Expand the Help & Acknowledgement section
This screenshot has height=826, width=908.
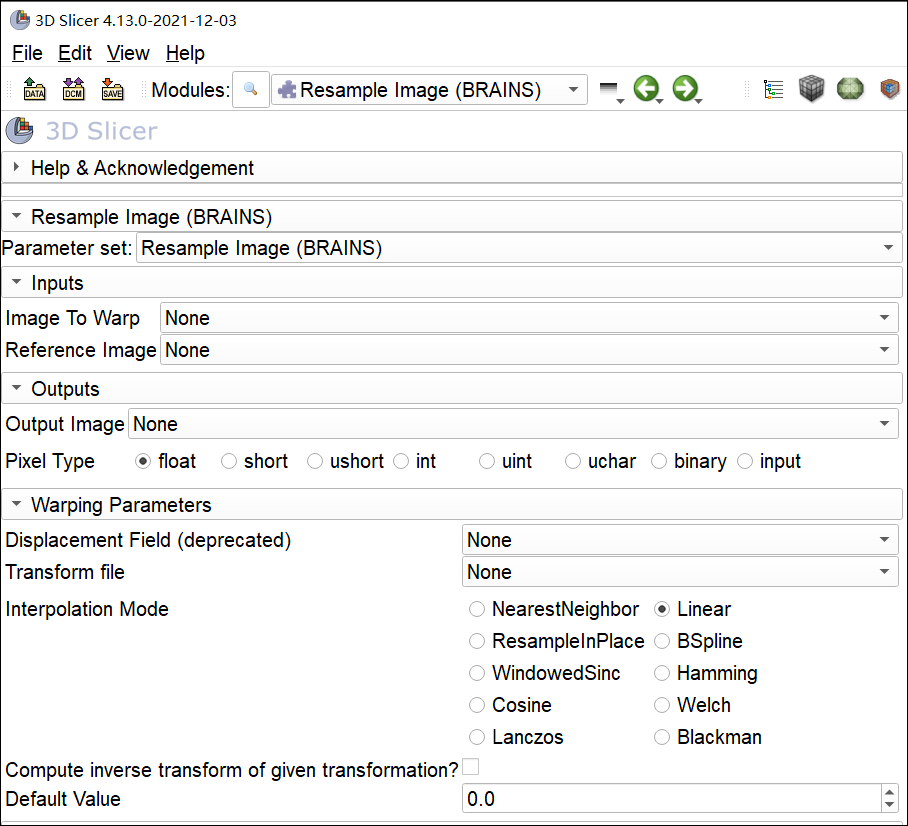[x=142, y=168]
